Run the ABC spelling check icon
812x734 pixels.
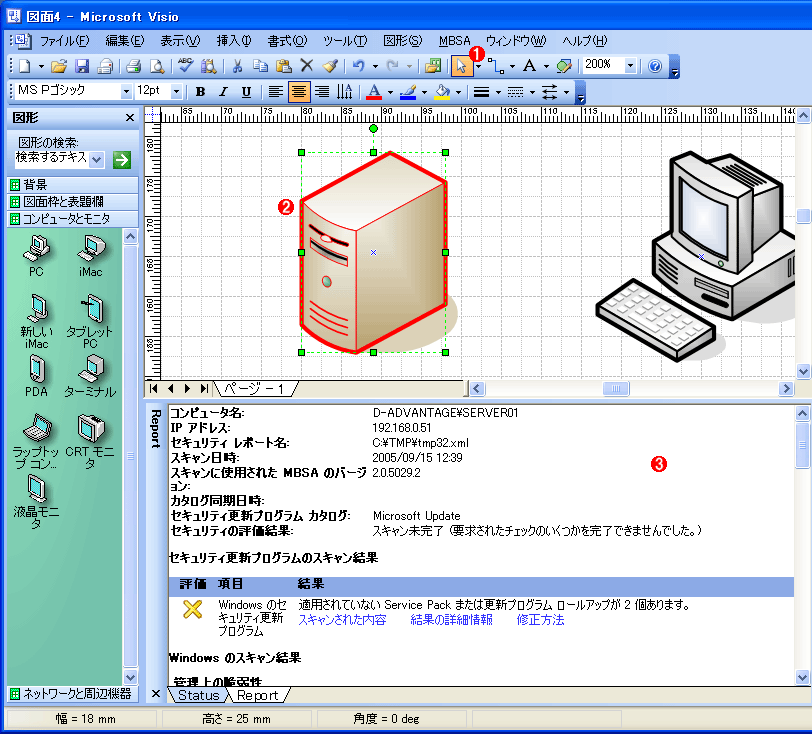(x=185, y=65)
